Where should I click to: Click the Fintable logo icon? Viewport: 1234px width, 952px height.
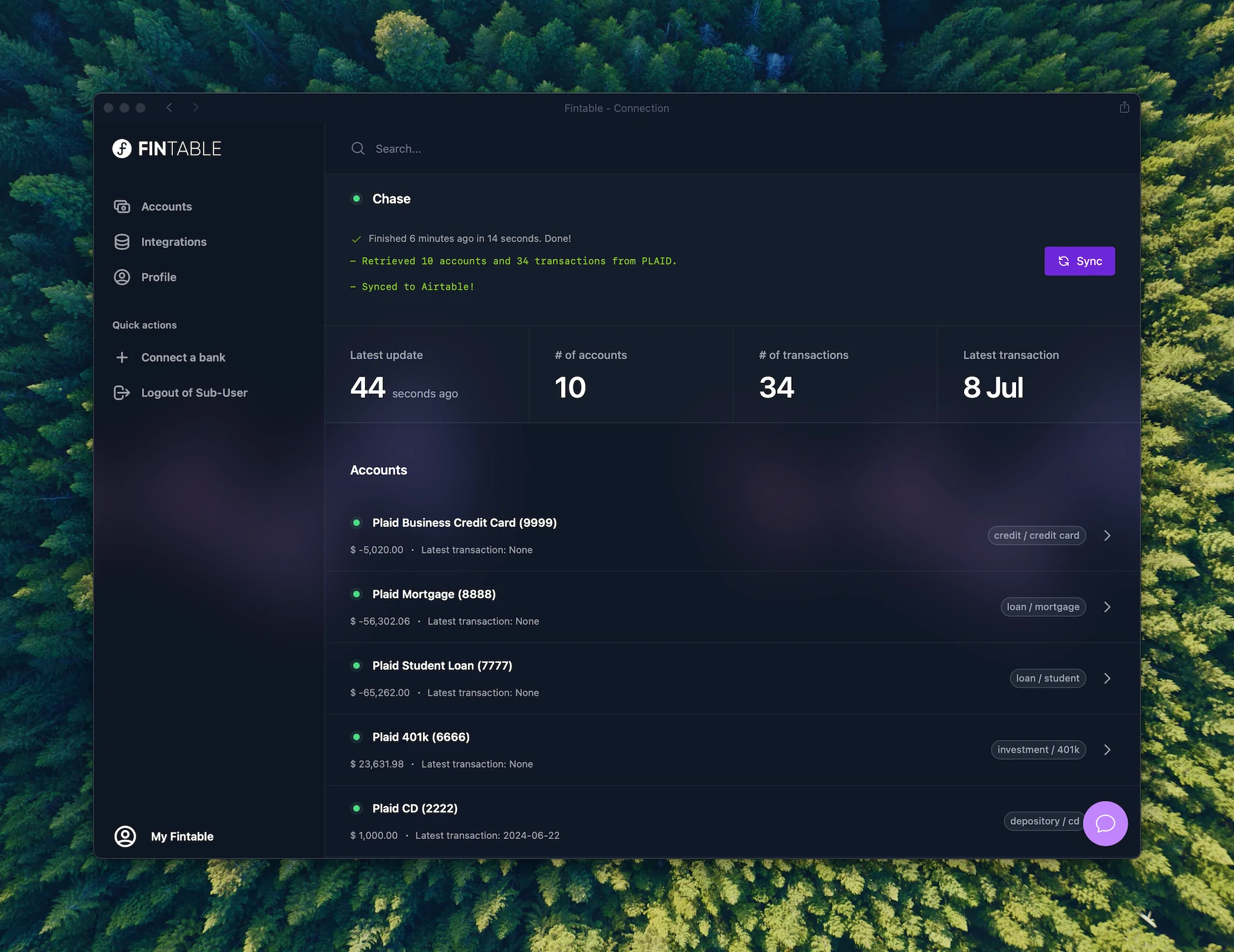coord(122,148)
